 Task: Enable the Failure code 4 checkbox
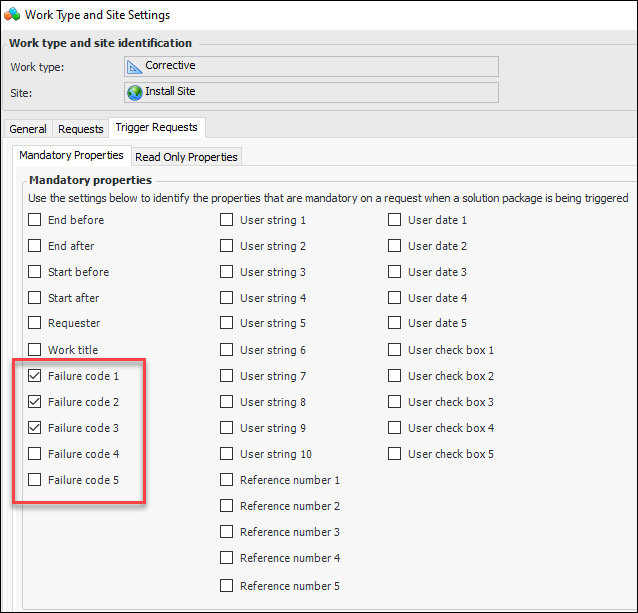(35, 454)
